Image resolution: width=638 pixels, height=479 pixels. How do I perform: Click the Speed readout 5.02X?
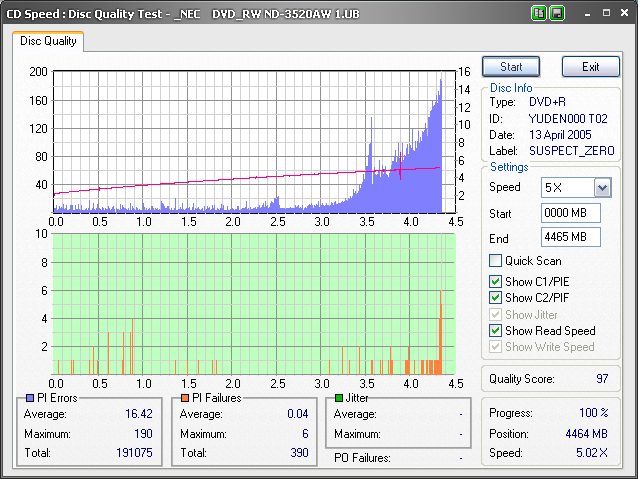coord(592,453)
